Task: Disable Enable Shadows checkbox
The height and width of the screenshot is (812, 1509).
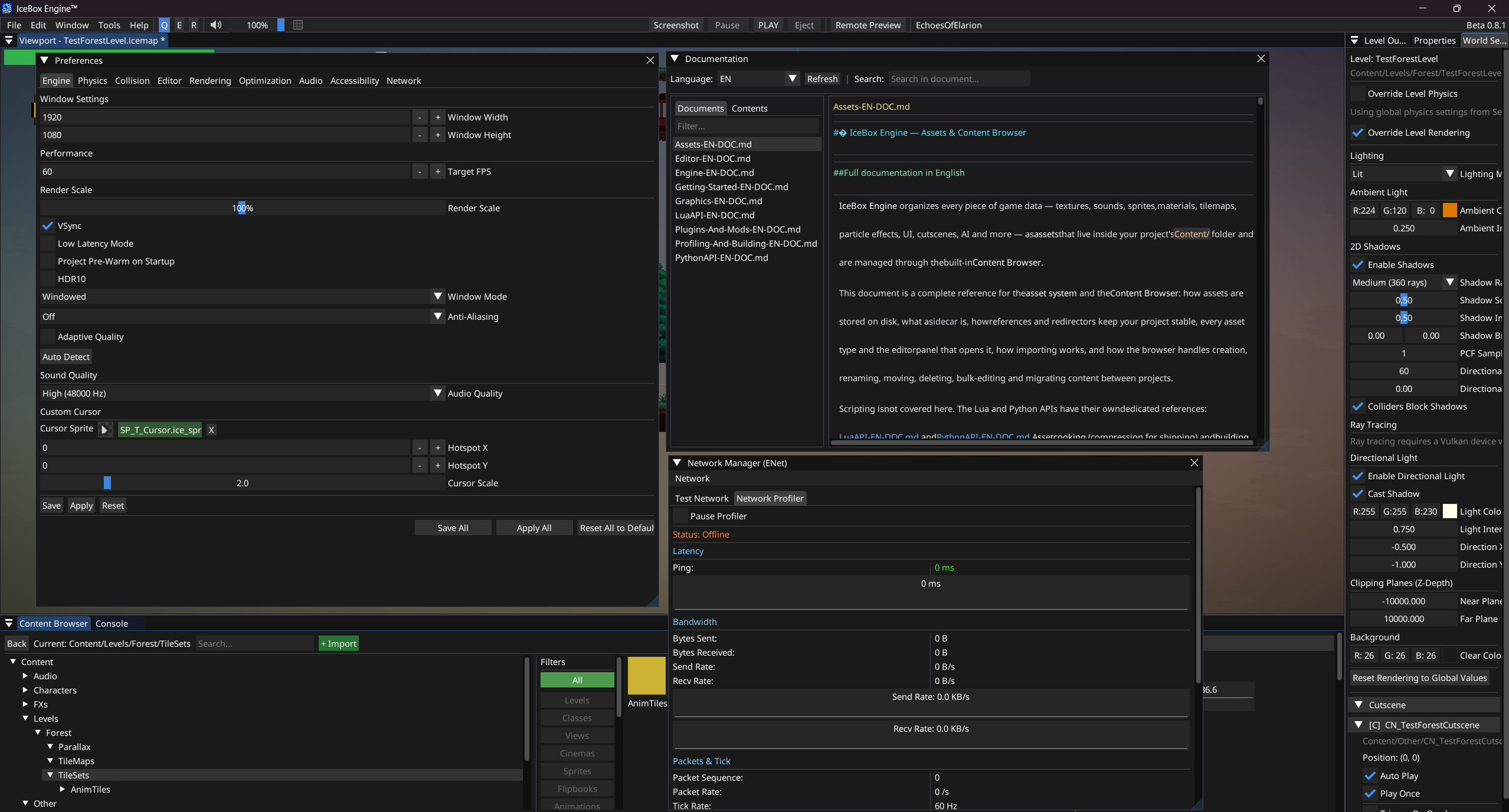Action: coord(1358,265)
